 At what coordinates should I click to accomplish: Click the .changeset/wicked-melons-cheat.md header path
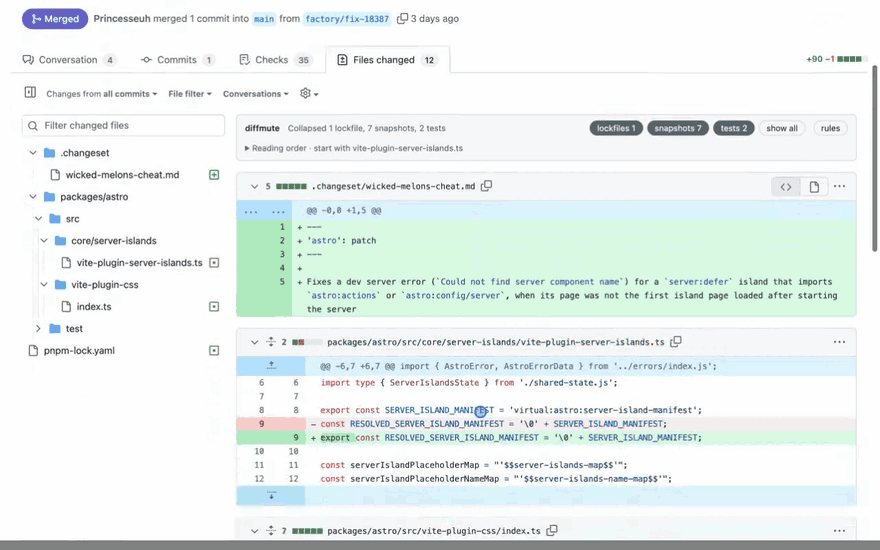[393, 186]
